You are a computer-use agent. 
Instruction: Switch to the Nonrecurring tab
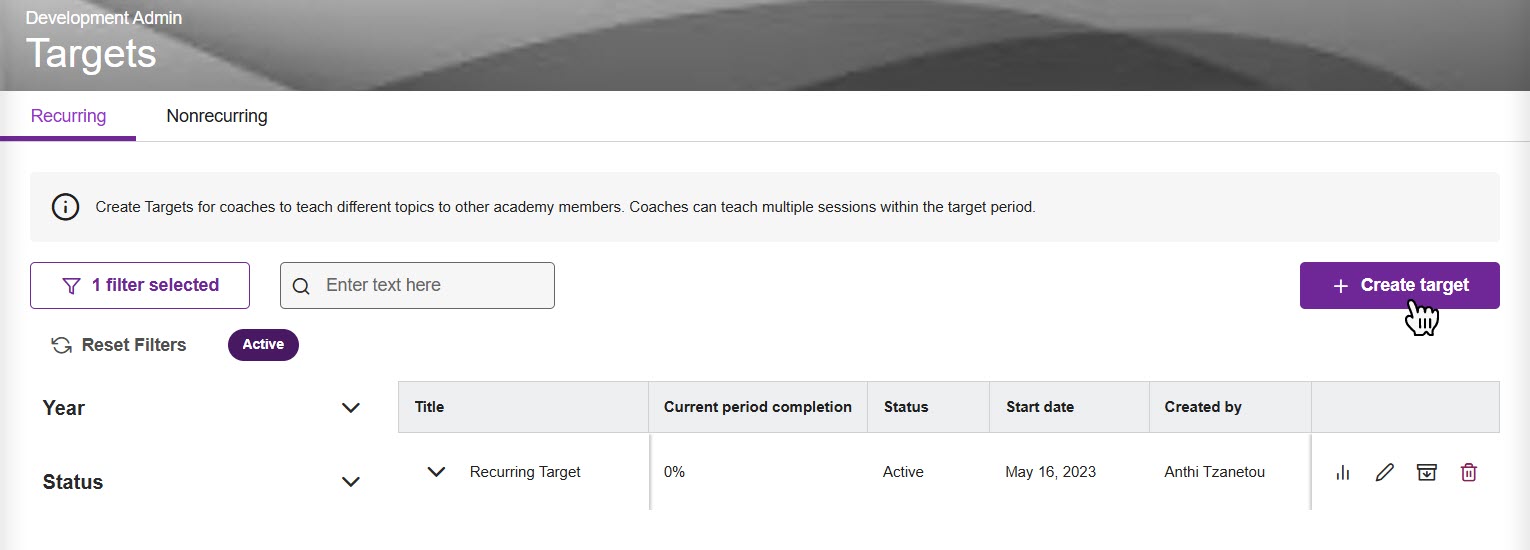217,116
